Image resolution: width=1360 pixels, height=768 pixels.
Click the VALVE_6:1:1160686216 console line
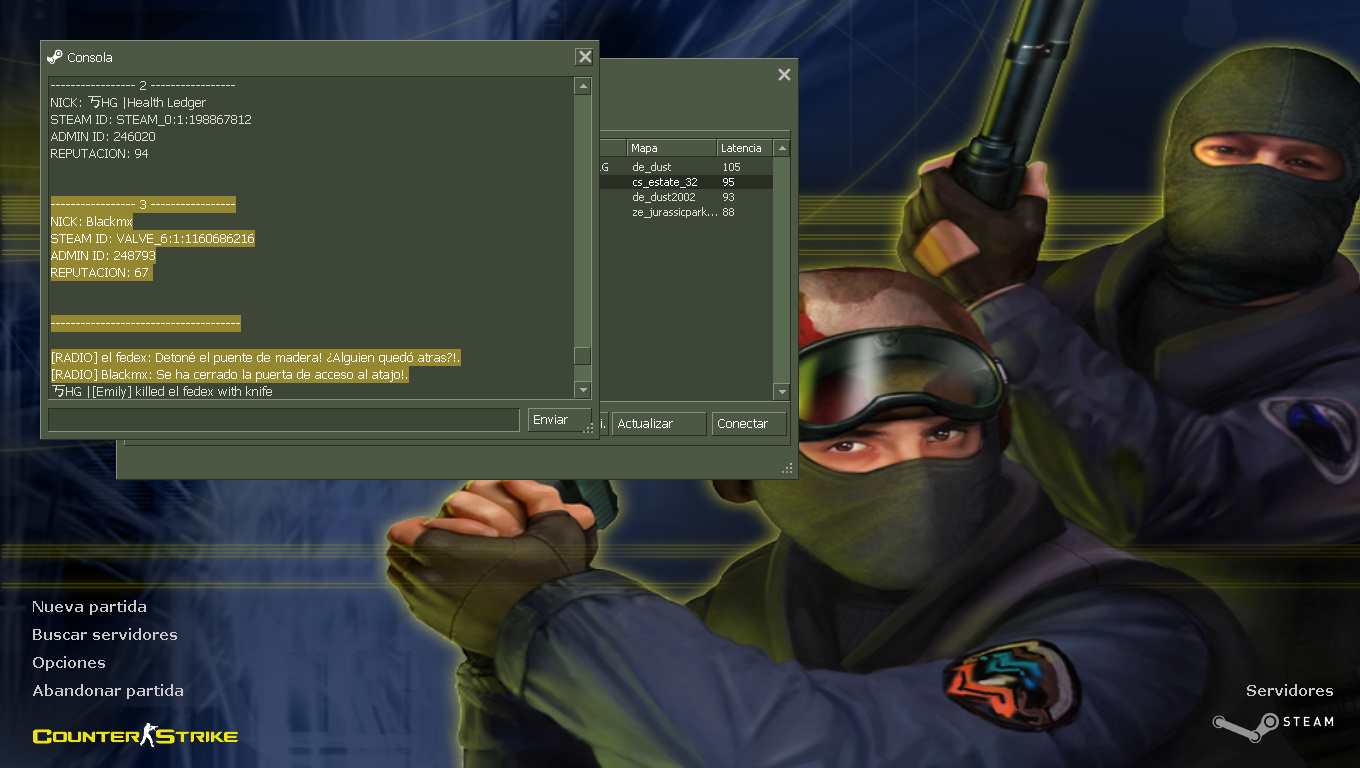pos(152,238)
